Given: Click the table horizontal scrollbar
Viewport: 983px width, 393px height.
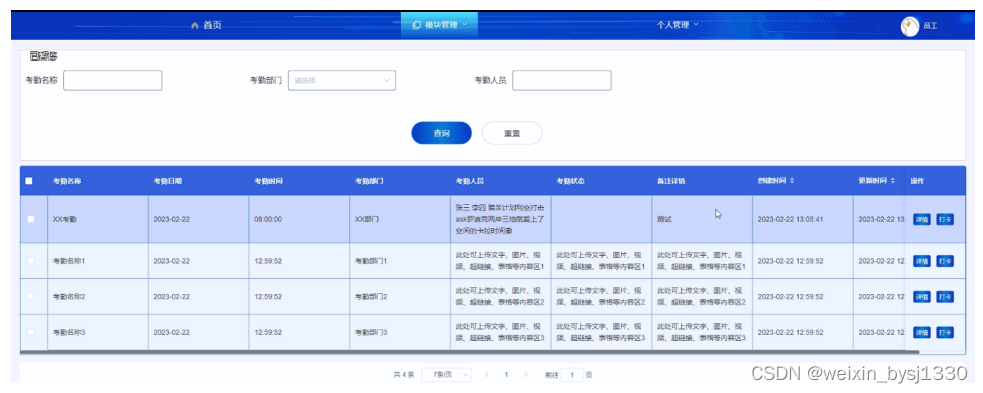Looking at the screenshot, I should [x=470, y=352].
